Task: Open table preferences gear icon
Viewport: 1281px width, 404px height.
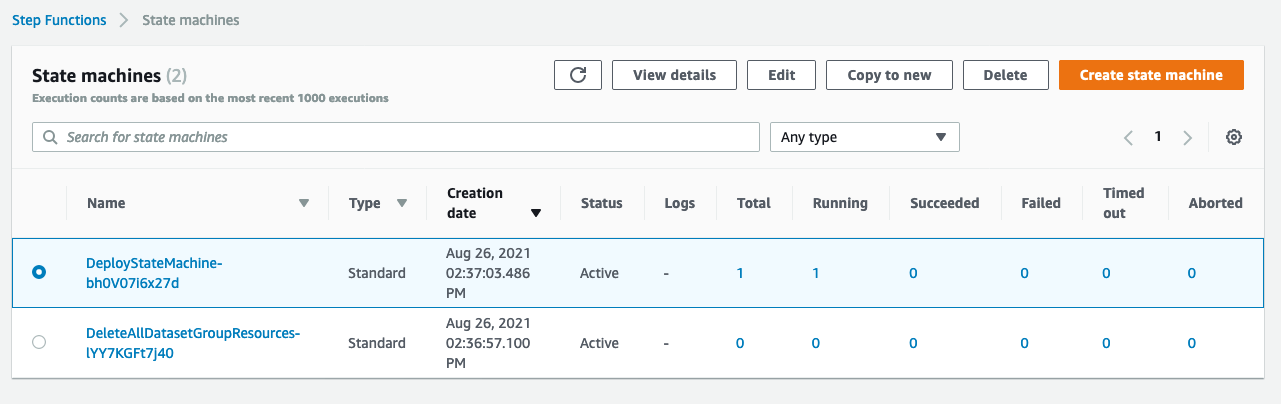Action: pos(1234,137)
